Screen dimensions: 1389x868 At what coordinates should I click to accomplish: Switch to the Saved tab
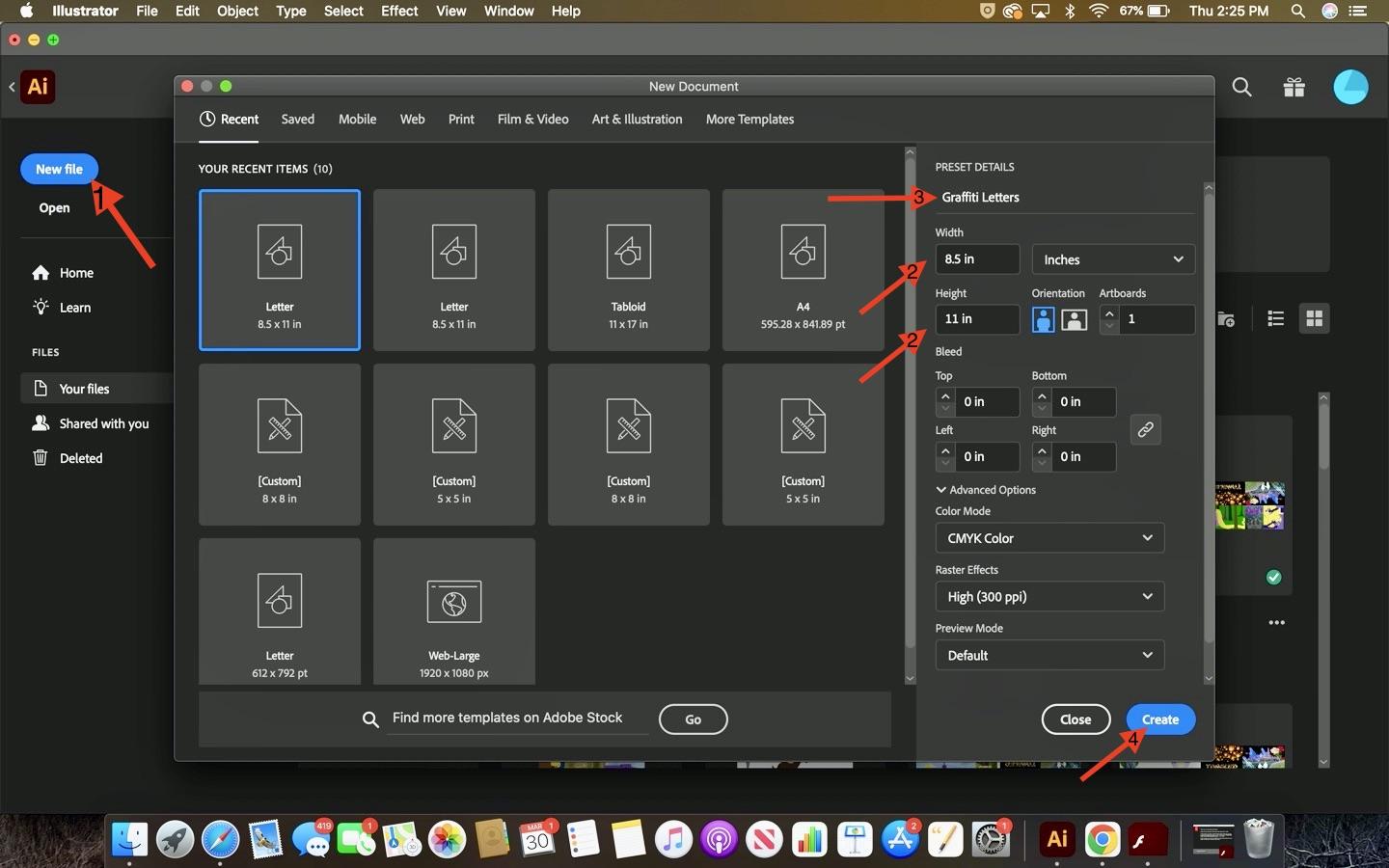[x=298, y=120]
